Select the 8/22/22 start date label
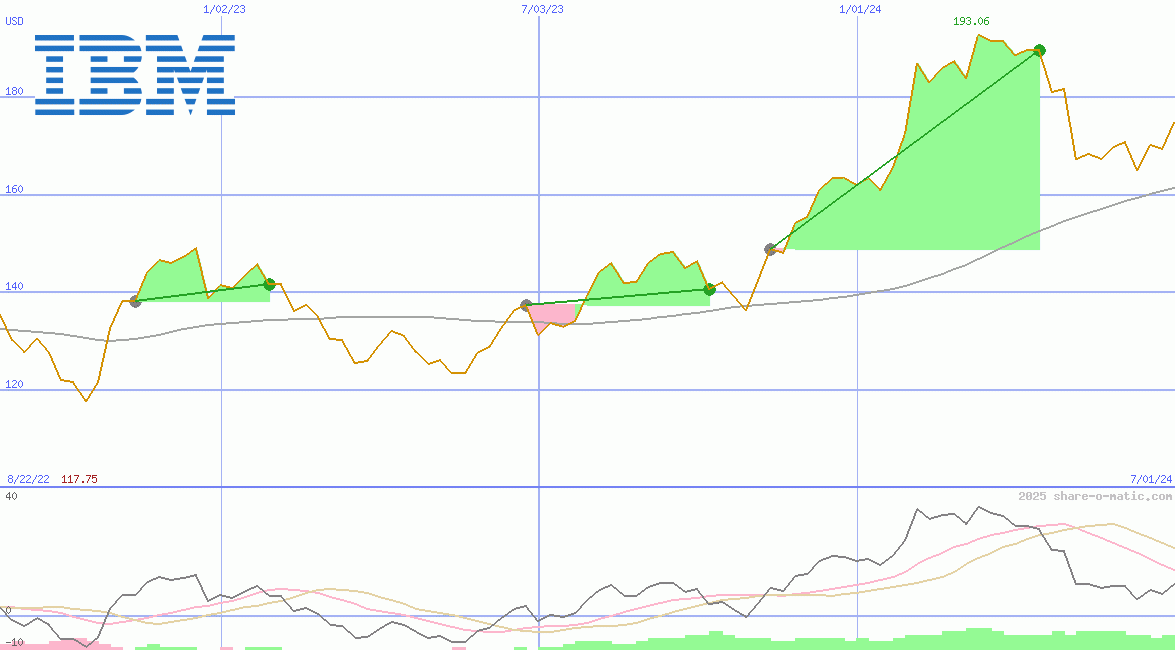This screenshot has width=1175, height=650. 28,479
